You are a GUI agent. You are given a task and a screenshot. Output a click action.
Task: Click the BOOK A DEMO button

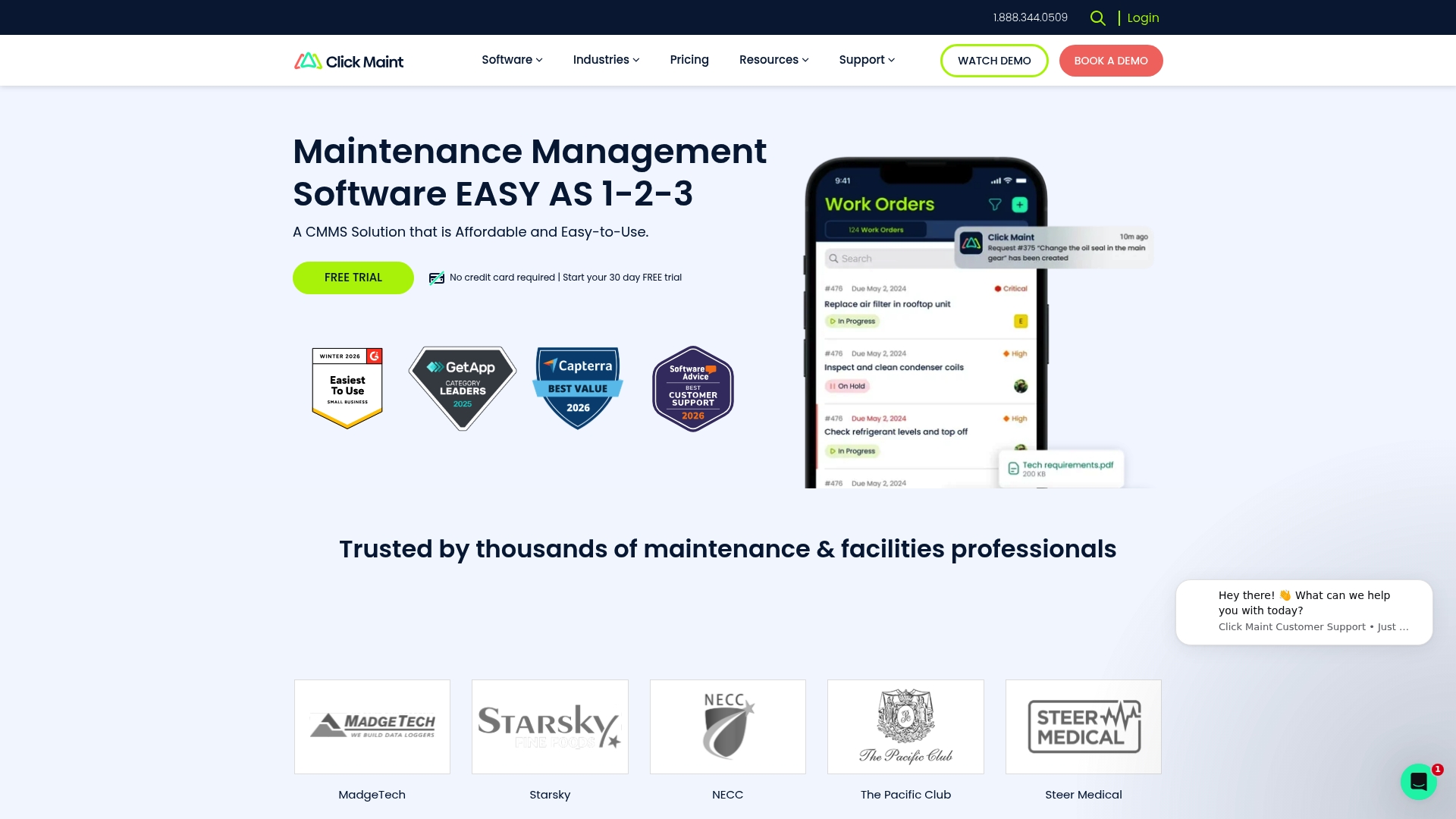[1111, 61]
